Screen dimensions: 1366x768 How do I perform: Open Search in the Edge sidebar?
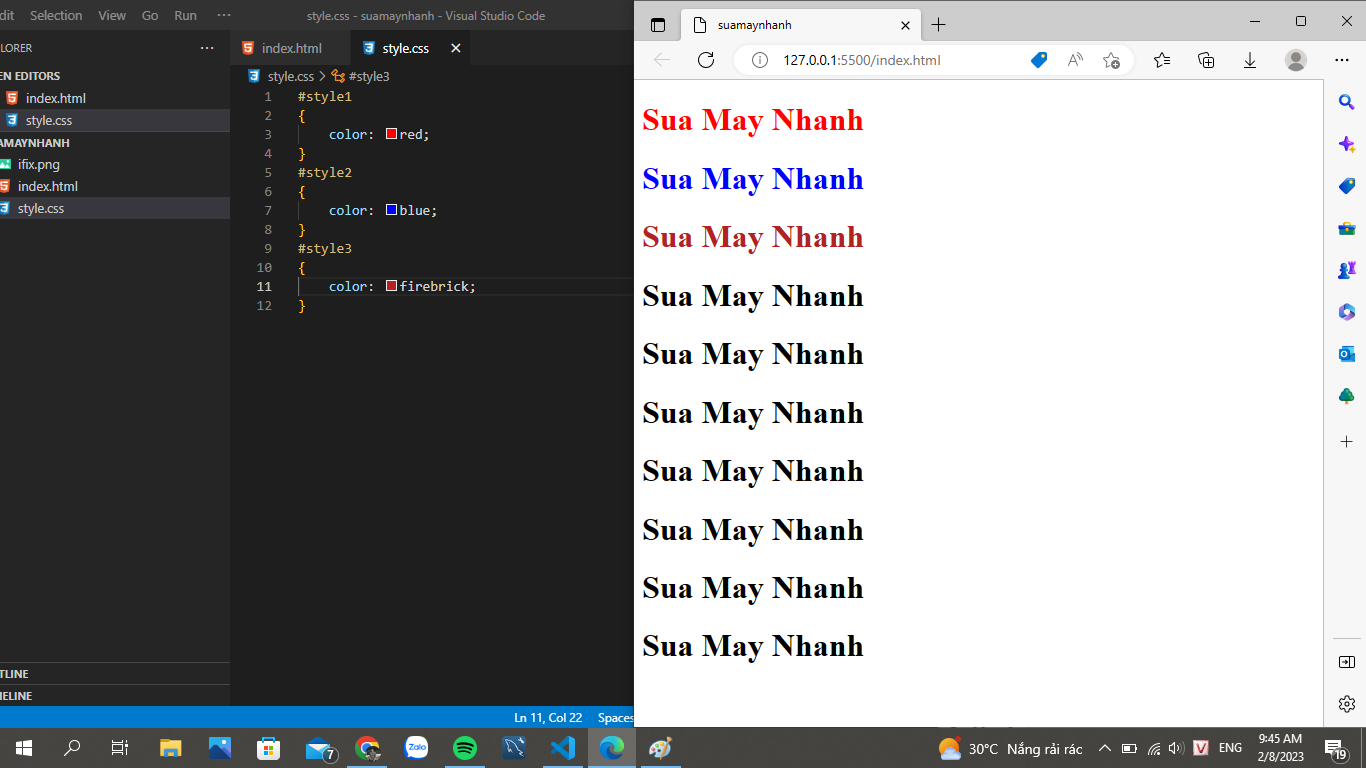click(x=1346, y=101)
